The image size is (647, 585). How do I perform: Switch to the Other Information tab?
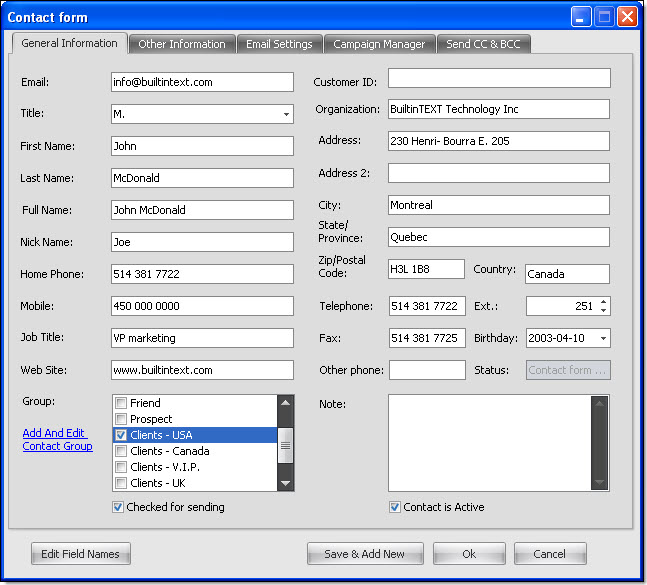[x=182, y=44]
